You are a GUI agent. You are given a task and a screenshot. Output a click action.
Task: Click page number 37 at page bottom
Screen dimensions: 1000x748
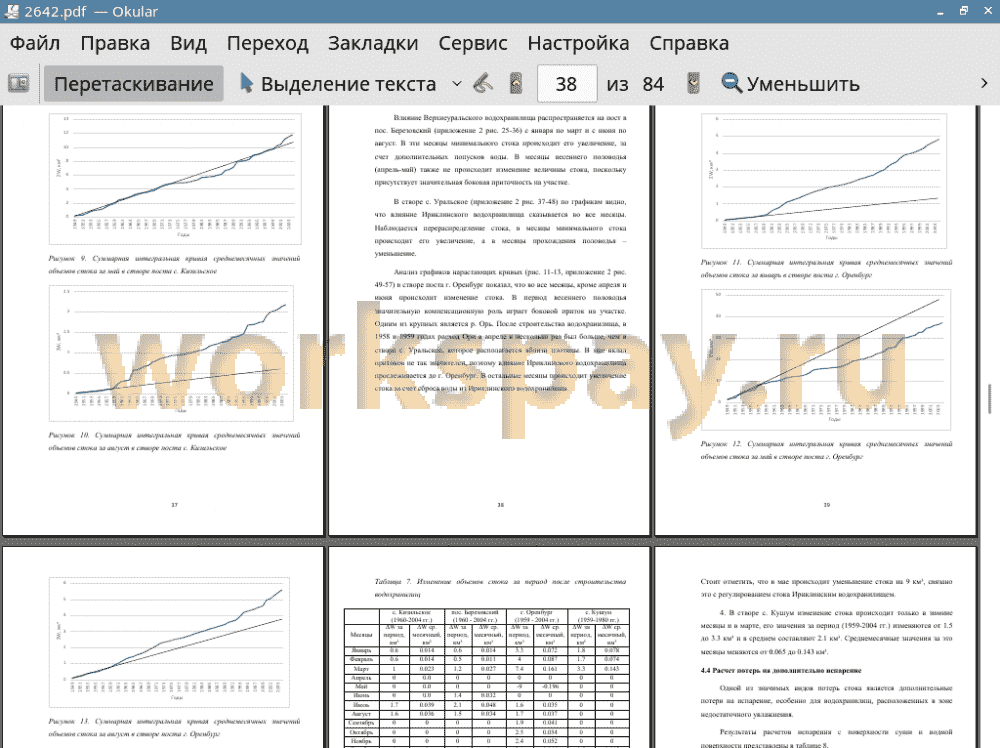pyautogui.click(x=174, y=505)
